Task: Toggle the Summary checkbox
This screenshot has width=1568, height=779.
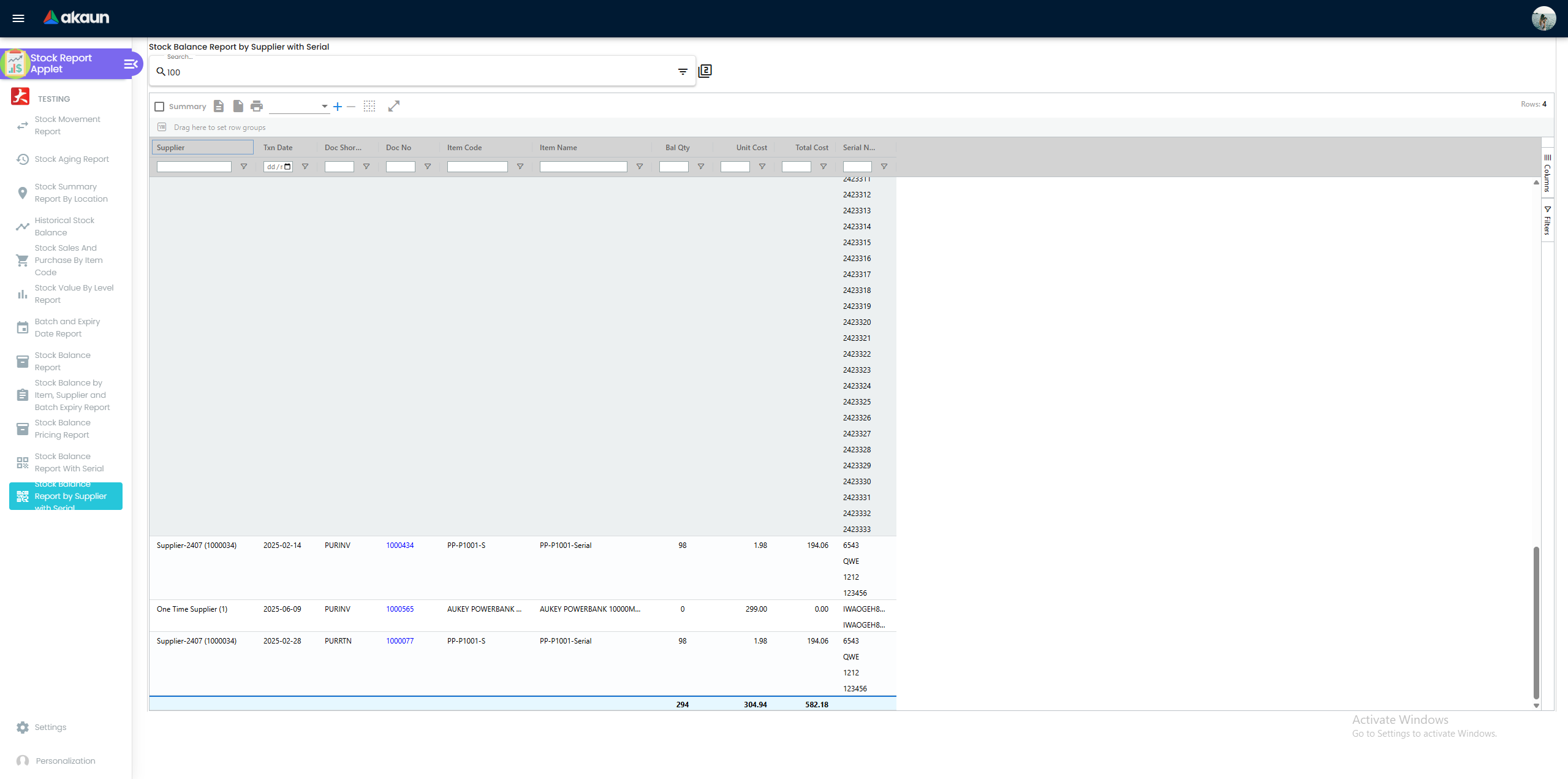Action: click(159, 107)
